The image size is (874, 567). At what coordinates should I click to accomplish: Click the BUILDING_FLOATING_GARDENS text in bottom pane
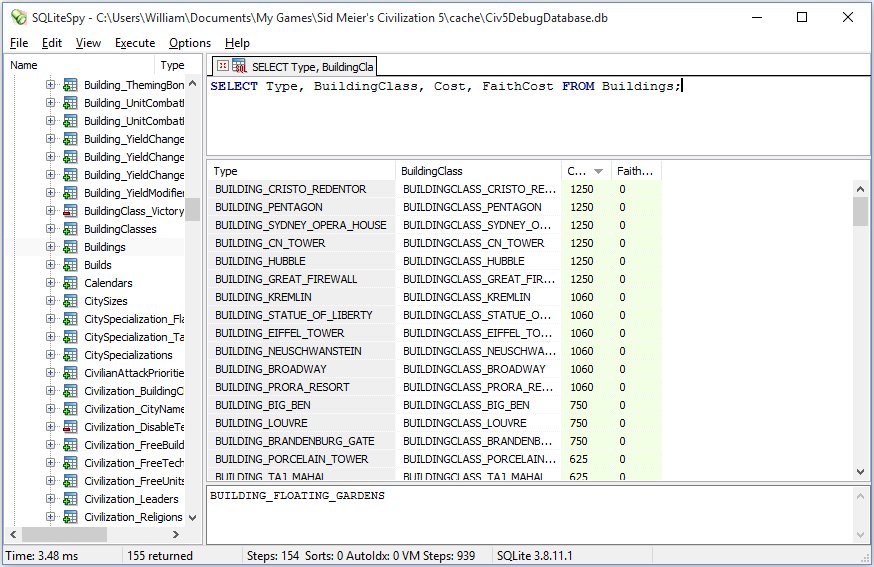pos(297,496)
